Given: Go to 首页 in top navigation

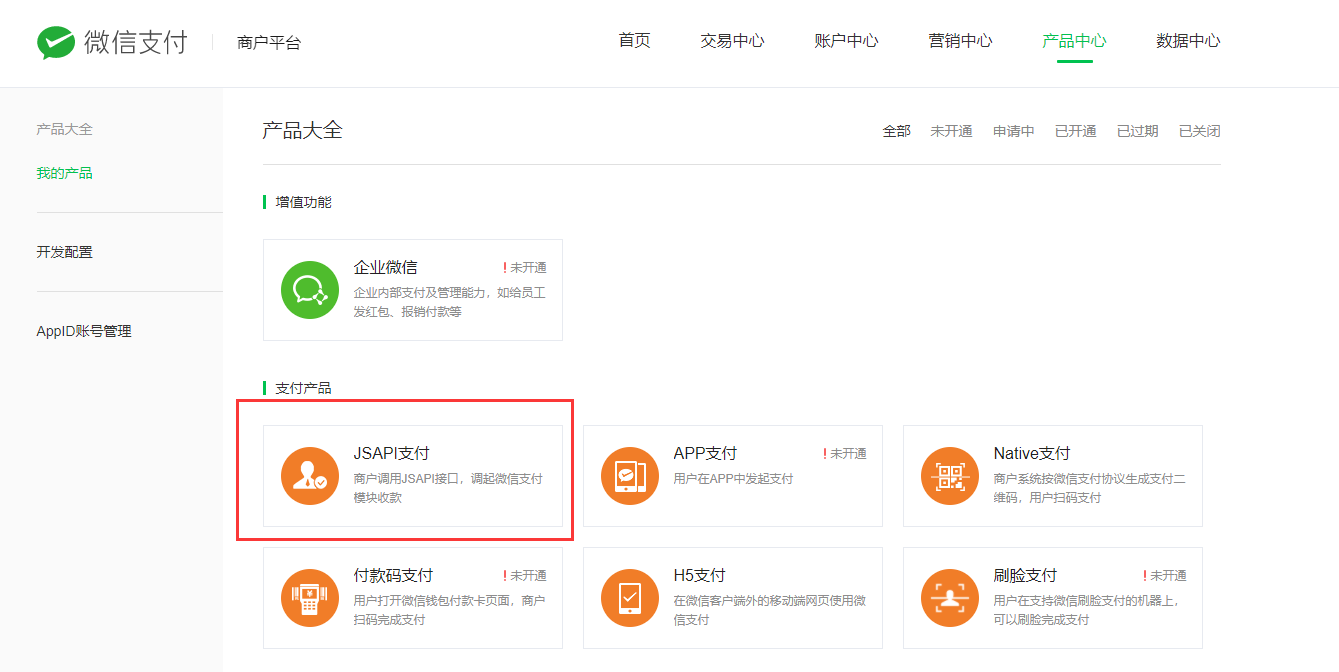Looking at the screenshot, I should tap(634, 41).
